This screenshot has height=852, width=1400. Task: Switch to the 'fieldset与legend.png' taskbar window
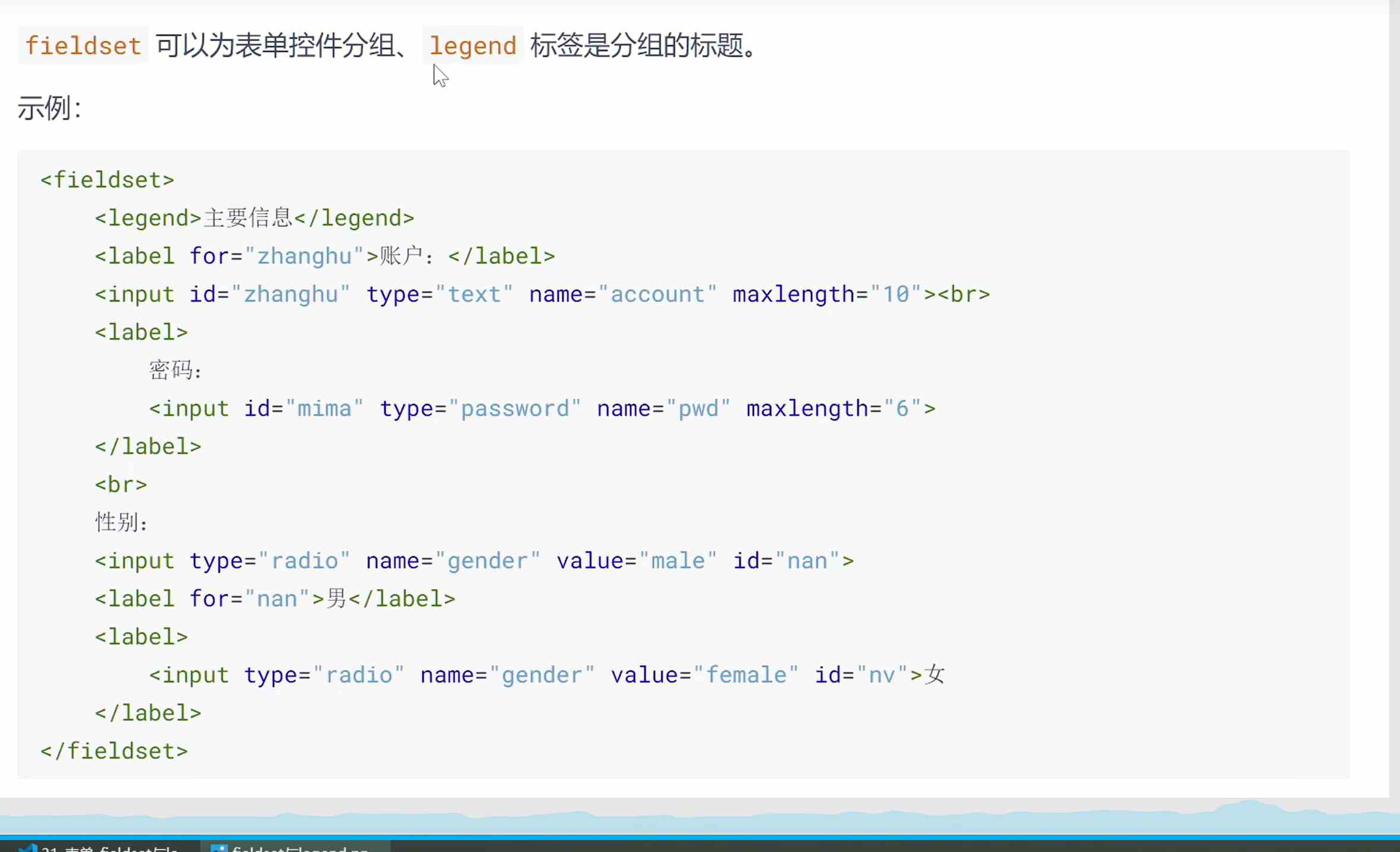point(300,849)
